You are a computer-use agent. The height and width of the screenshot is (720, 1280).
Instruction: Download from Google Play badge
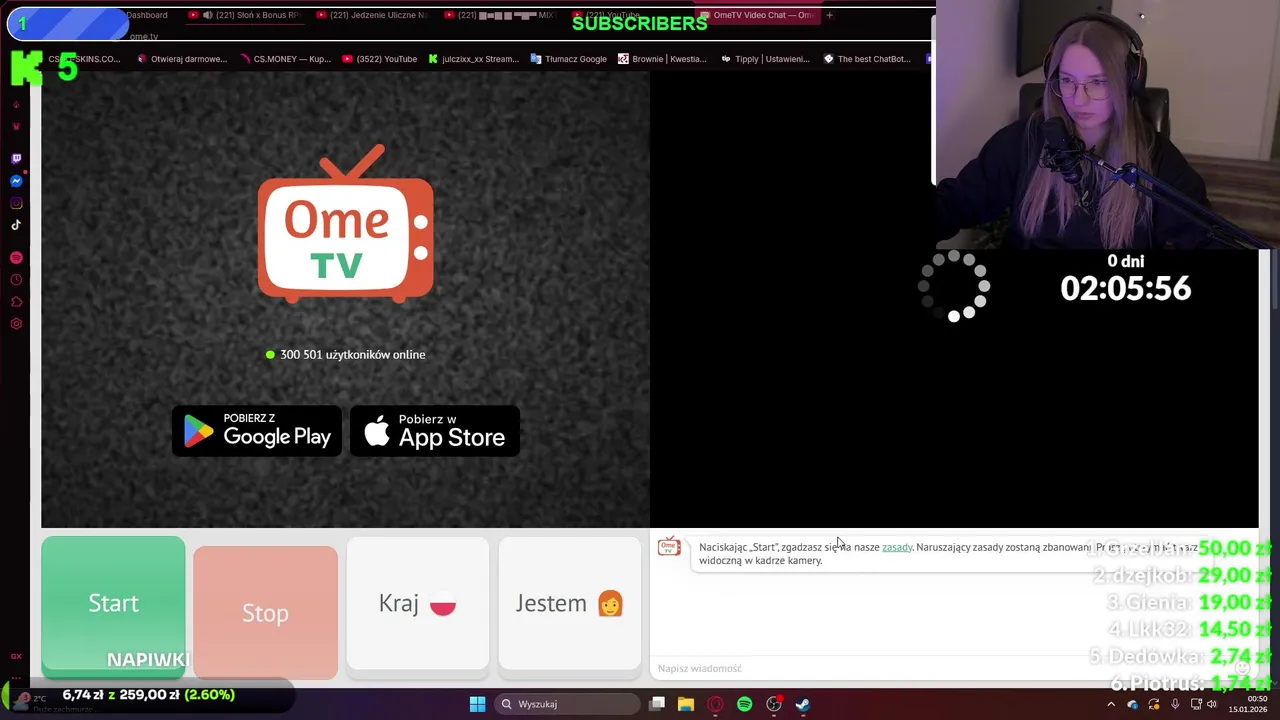[x=257, y=431]
